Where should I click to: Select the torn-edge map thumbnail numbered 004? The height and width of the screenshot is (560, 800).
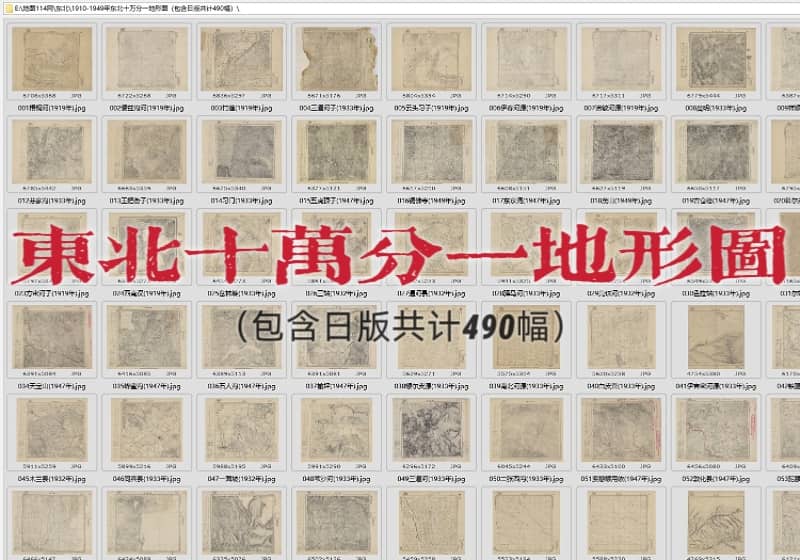(x=338, y=59)
